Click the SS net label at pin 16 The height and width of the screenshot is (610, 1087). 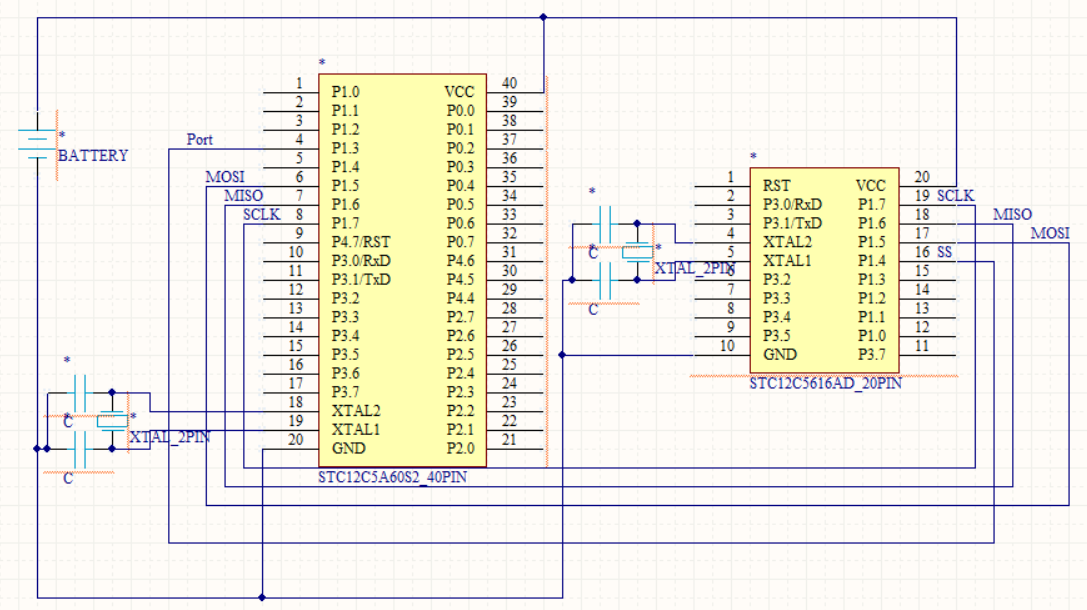(x=944, y=252)
